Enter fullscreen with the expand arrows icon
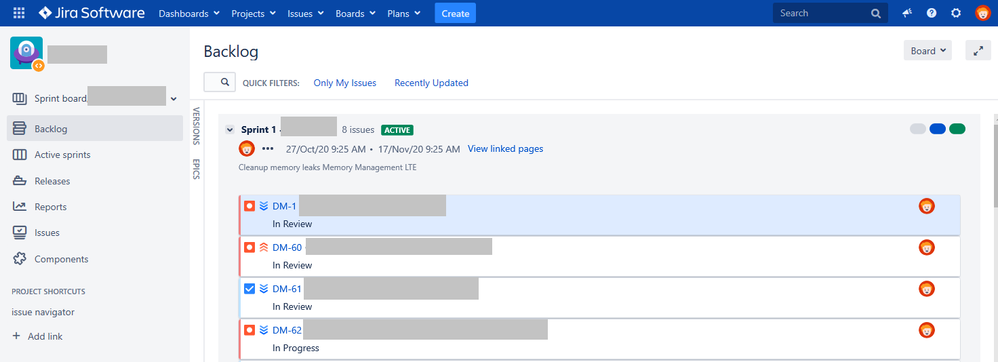Image resolution: width=998 pixels, height=362 pixels. coord(978,51)
